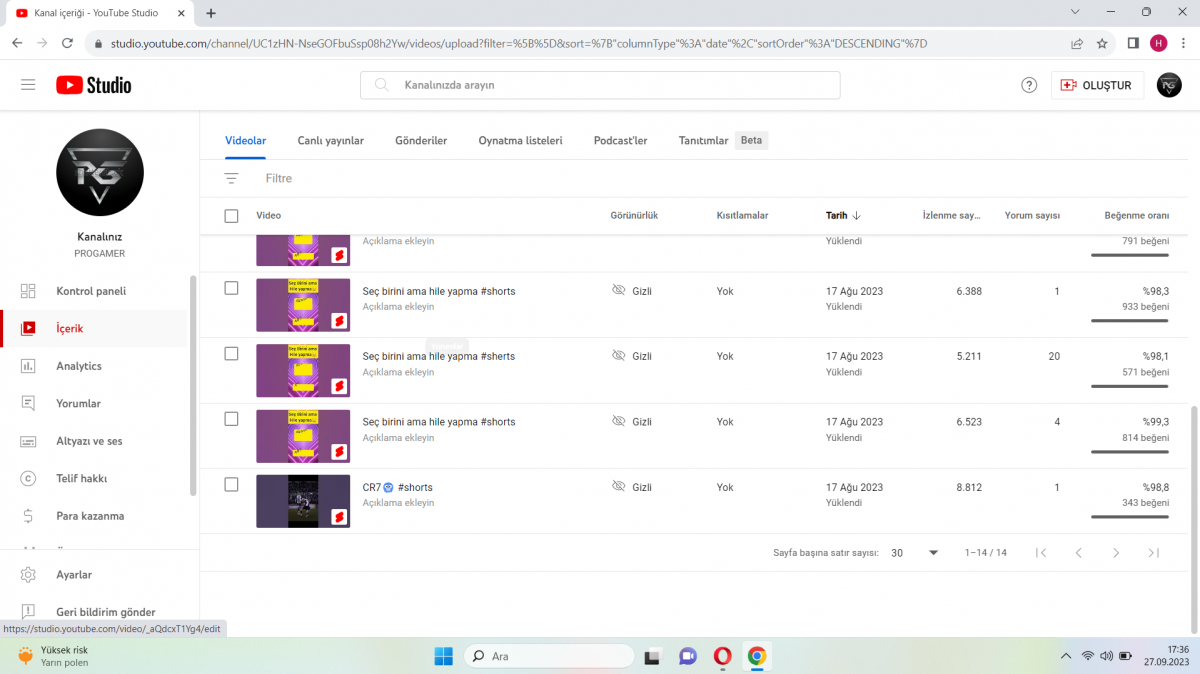Open the chat app on taskbar
Viewport: 1200px width, 674px height.
coord(687,656)
